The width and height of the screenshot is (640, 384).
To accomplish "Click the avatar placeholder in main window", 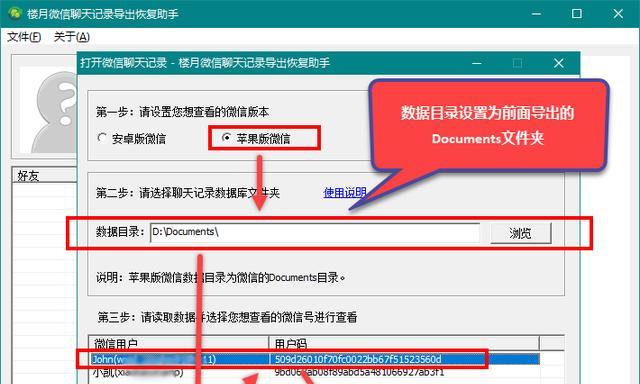I will (49, 110).
